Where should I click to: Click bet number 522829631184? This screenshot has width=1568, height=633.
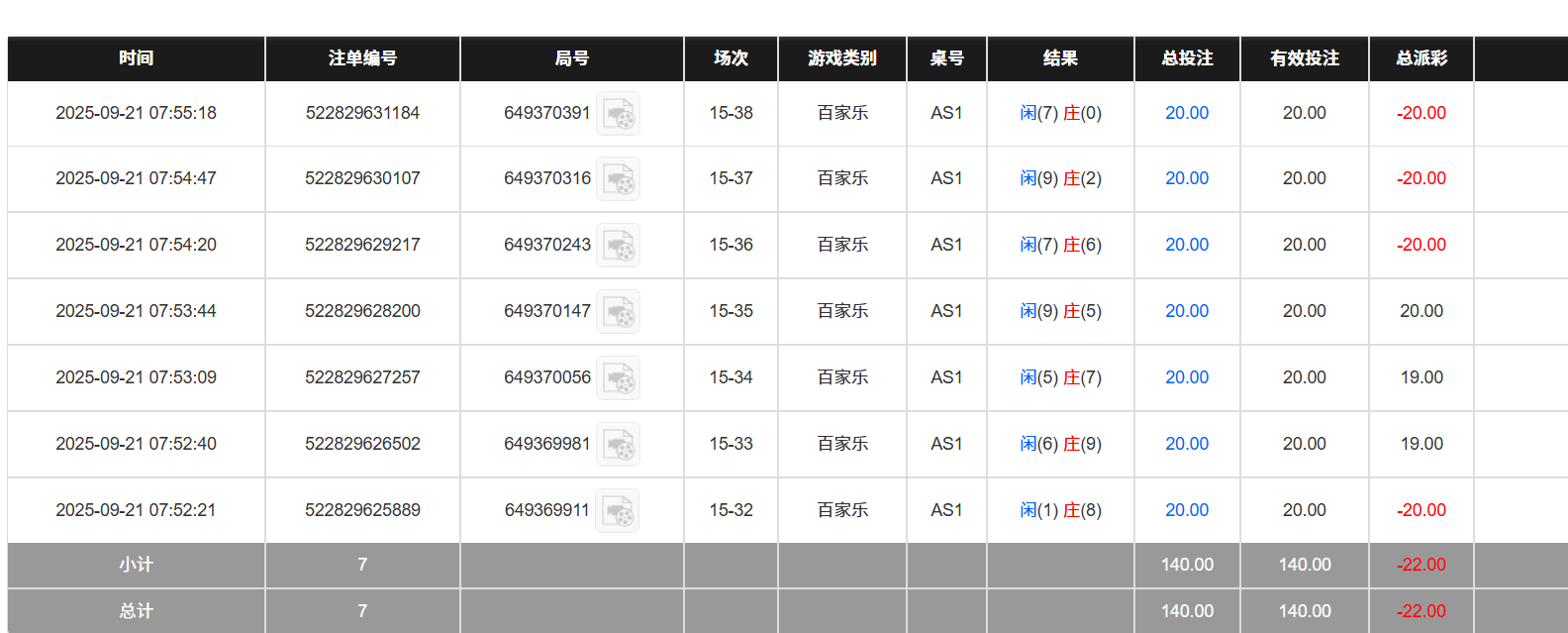coord(362,113)
